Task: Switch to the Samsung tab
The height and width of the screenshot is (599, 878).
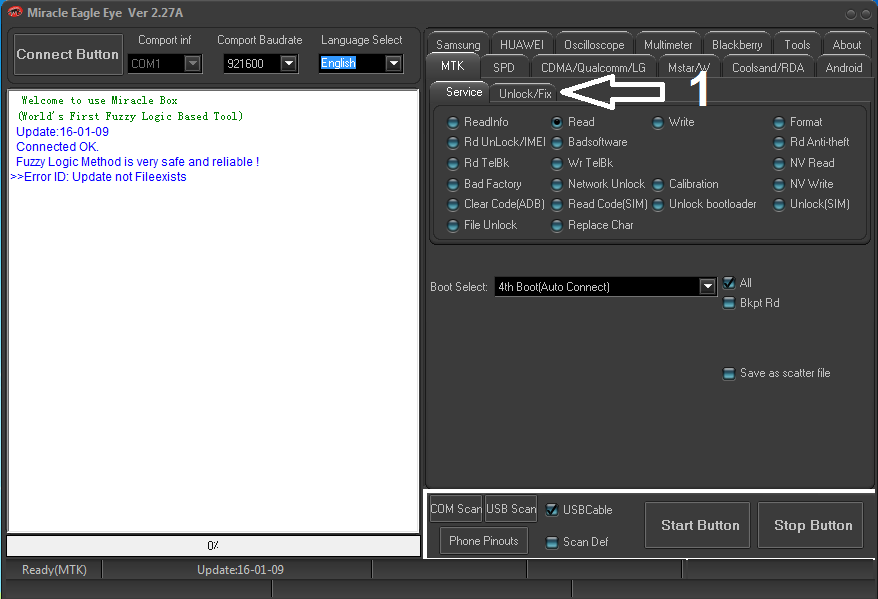Action: (458, 45)
